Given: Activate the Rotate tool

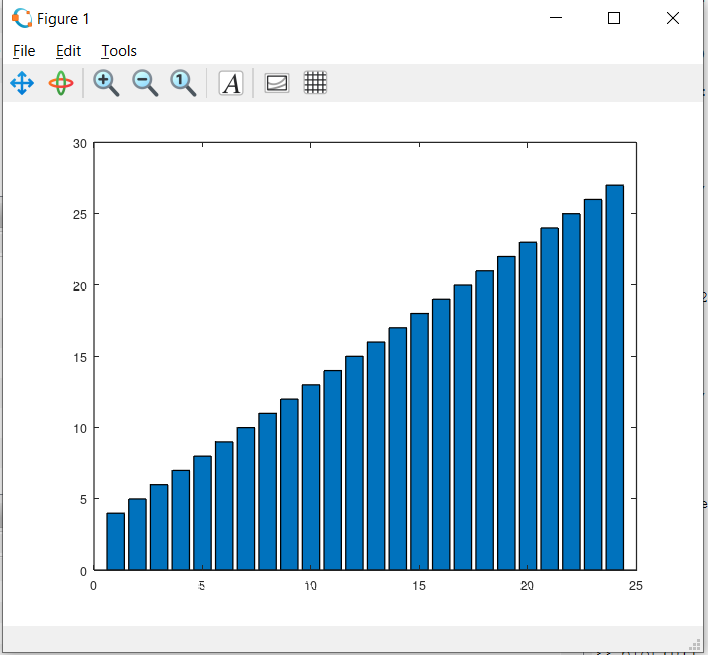Looking at the screenshot, I should 61,83.
